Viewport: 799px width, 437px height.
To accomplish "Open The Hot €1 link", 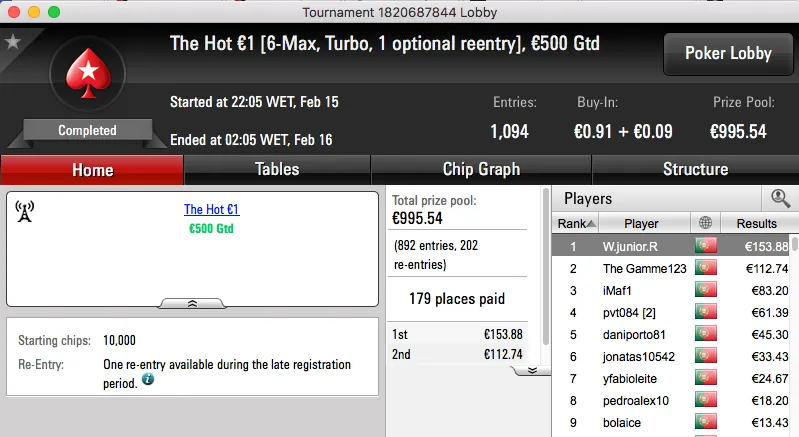I will [x=211, y=210].
